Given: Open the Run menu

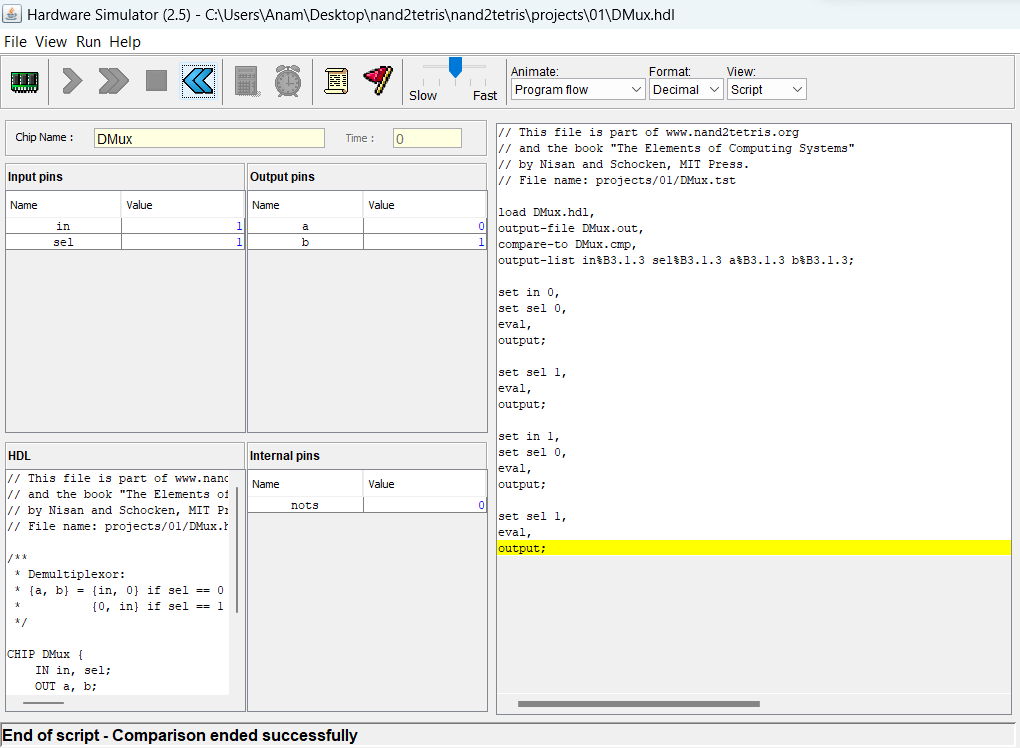Looking at the screenshot, I should (88, 42).
